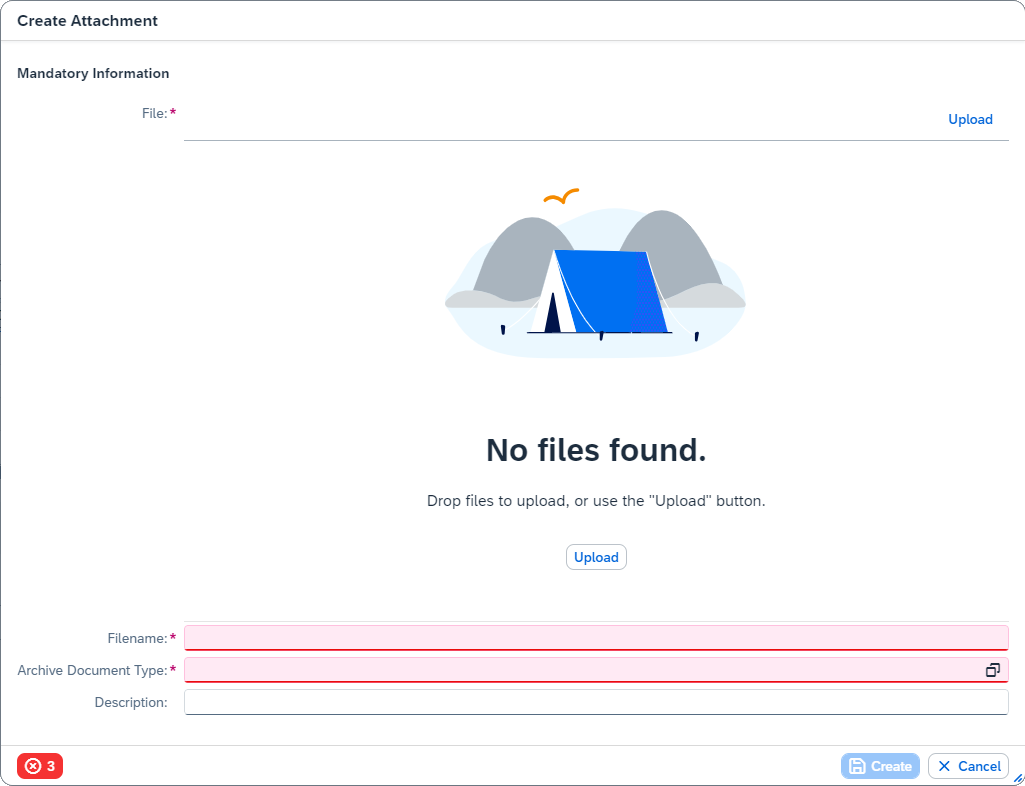The height and width of the screenshot is (786, 1025).
Task: Click the orange bird above the mountains
Action: (561, 196)
